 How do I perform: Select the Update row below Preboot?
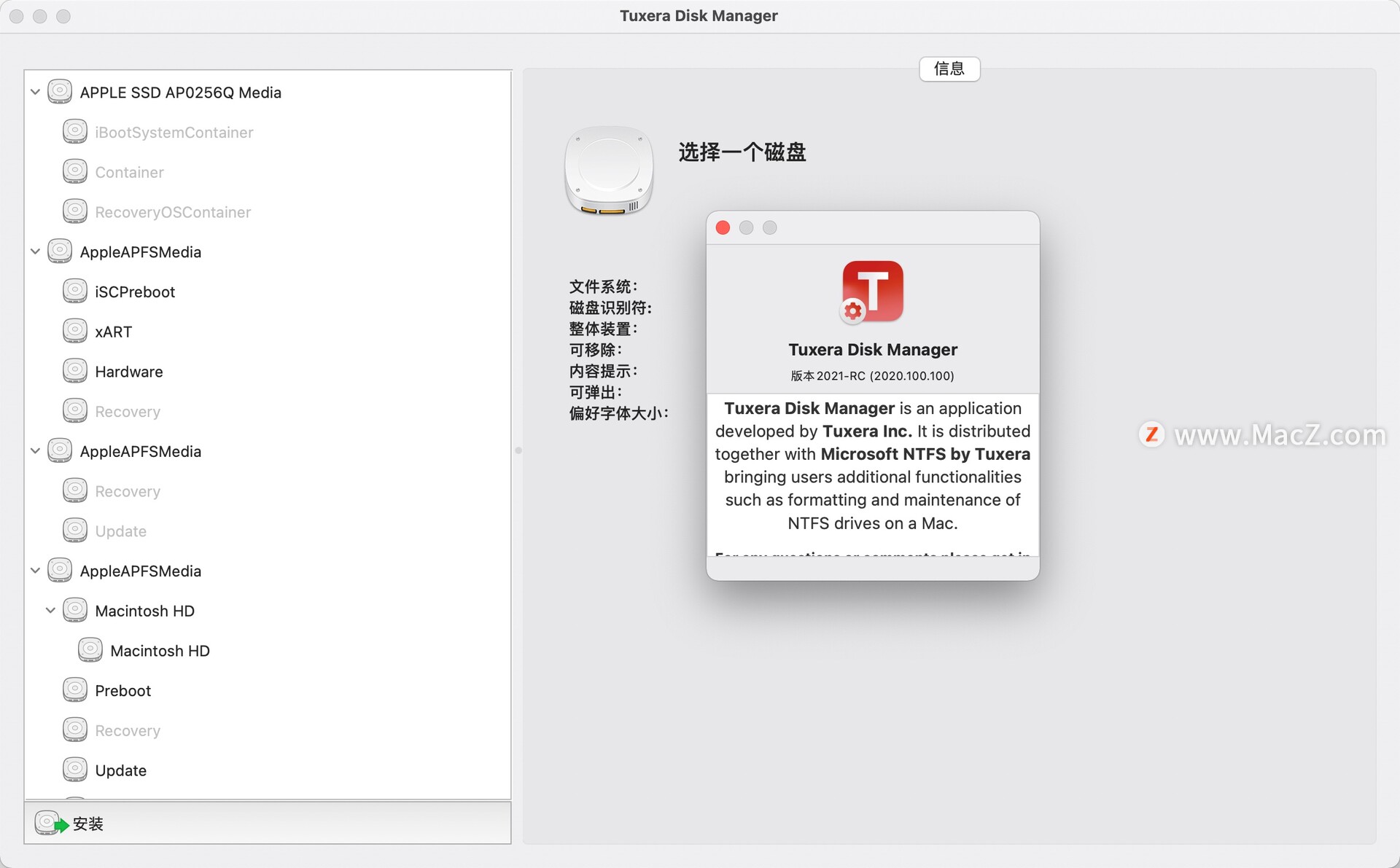[x=268, y=770]
